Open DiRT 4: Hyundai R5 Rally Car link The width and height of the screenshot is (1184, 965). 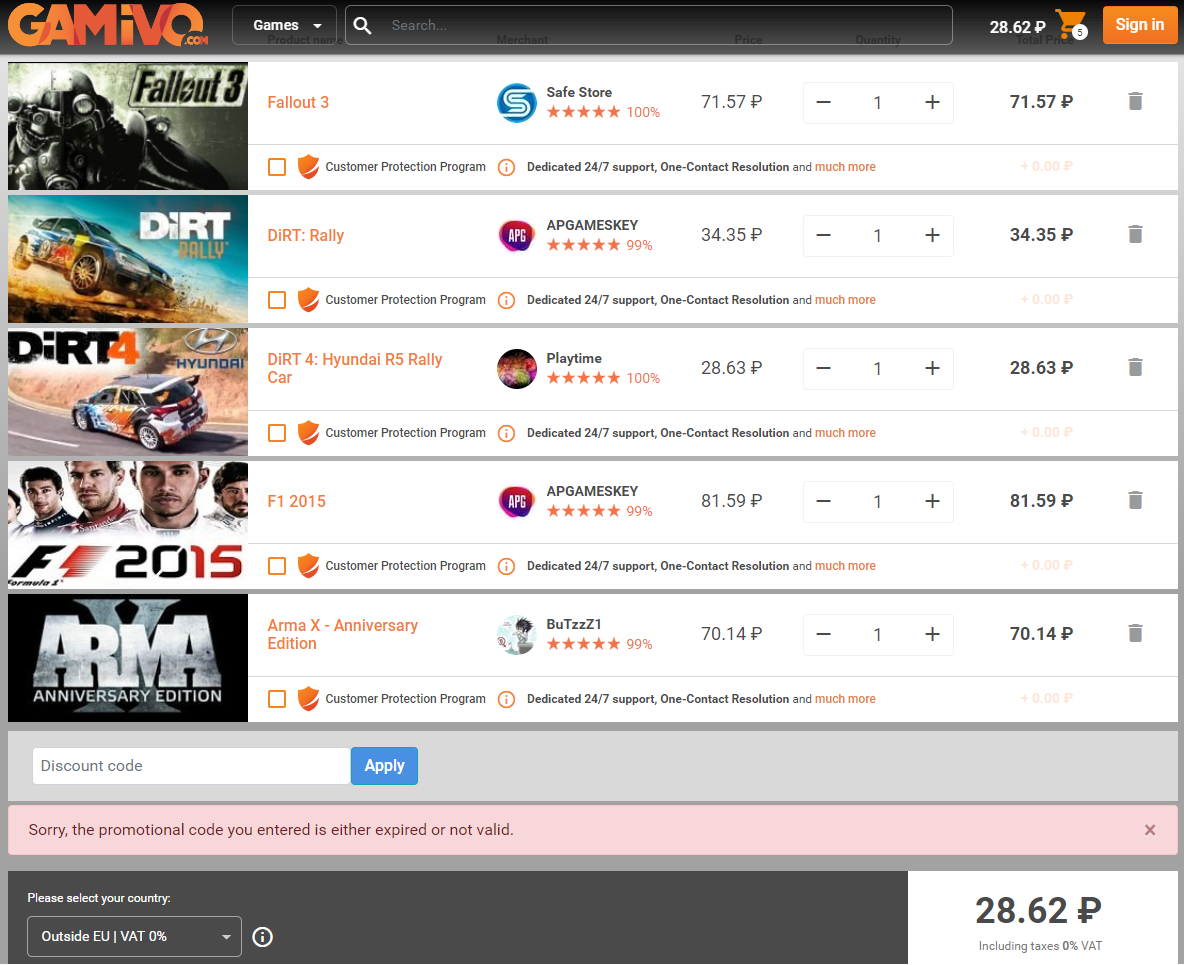(x=355, y=368)
